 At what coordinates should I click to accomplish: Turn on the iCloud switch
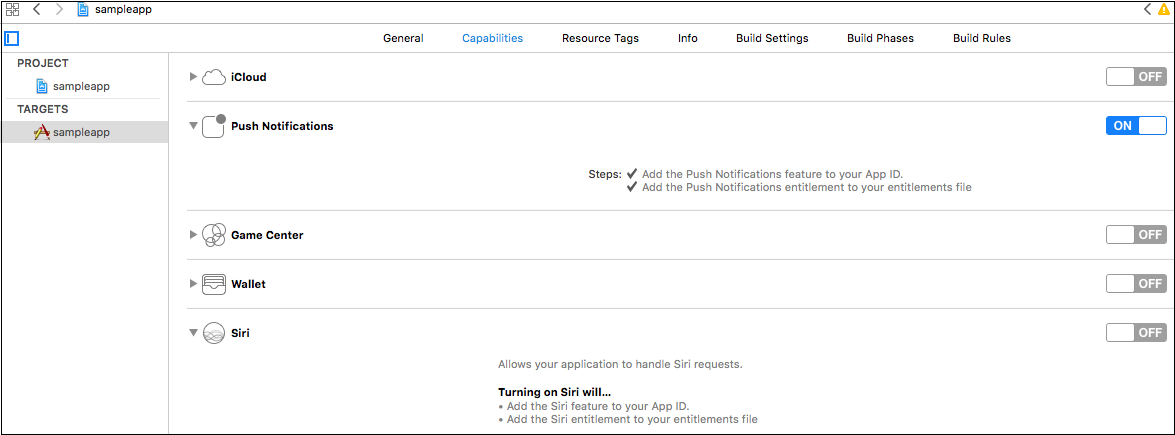click(x=1136, y=76)
